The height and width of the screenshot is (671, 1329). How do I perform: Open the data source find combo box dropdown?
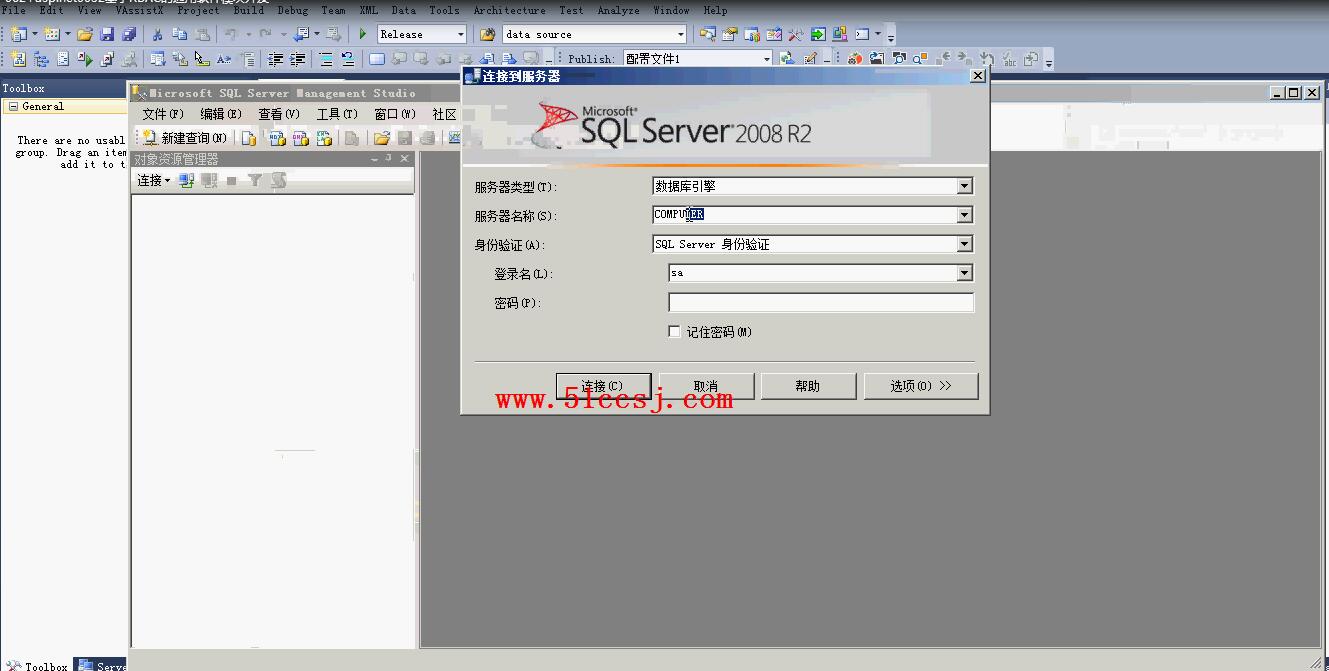(681, 34)
